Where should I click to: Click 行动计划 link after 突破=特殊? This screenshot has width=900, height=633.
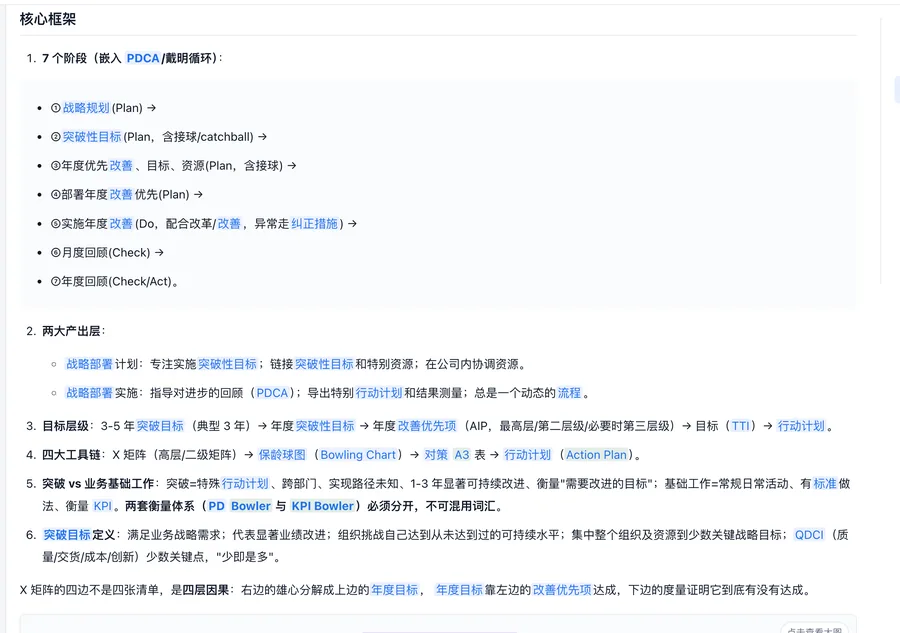click(x=245, y=484)
